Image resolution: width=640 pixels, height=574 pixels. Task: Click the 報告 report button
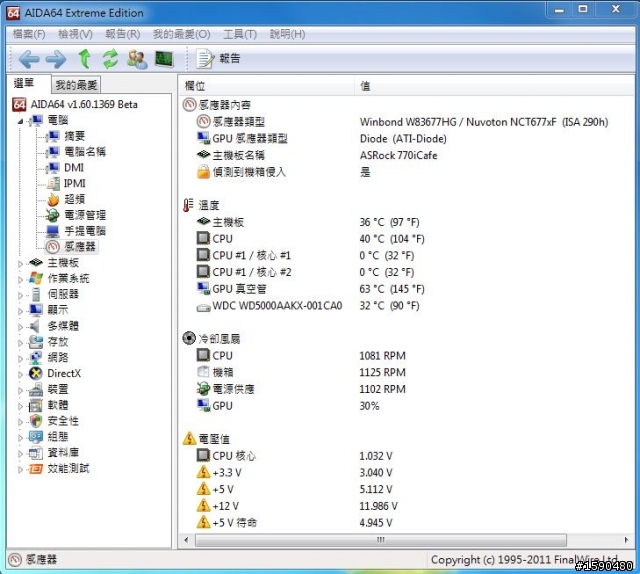click(x=218, y=59)
